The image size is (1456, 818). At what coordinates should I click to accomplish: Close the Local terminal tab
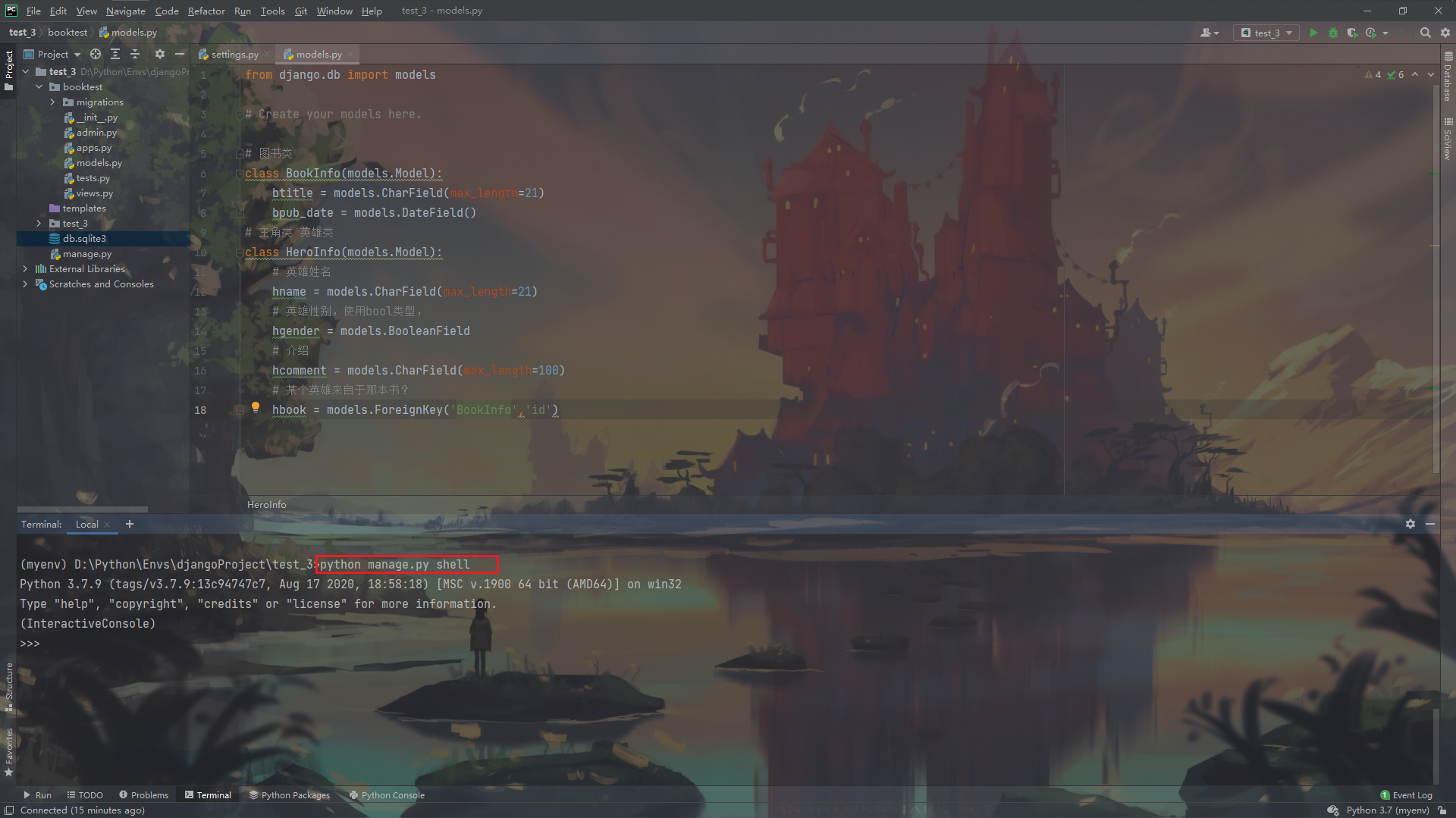108,525
